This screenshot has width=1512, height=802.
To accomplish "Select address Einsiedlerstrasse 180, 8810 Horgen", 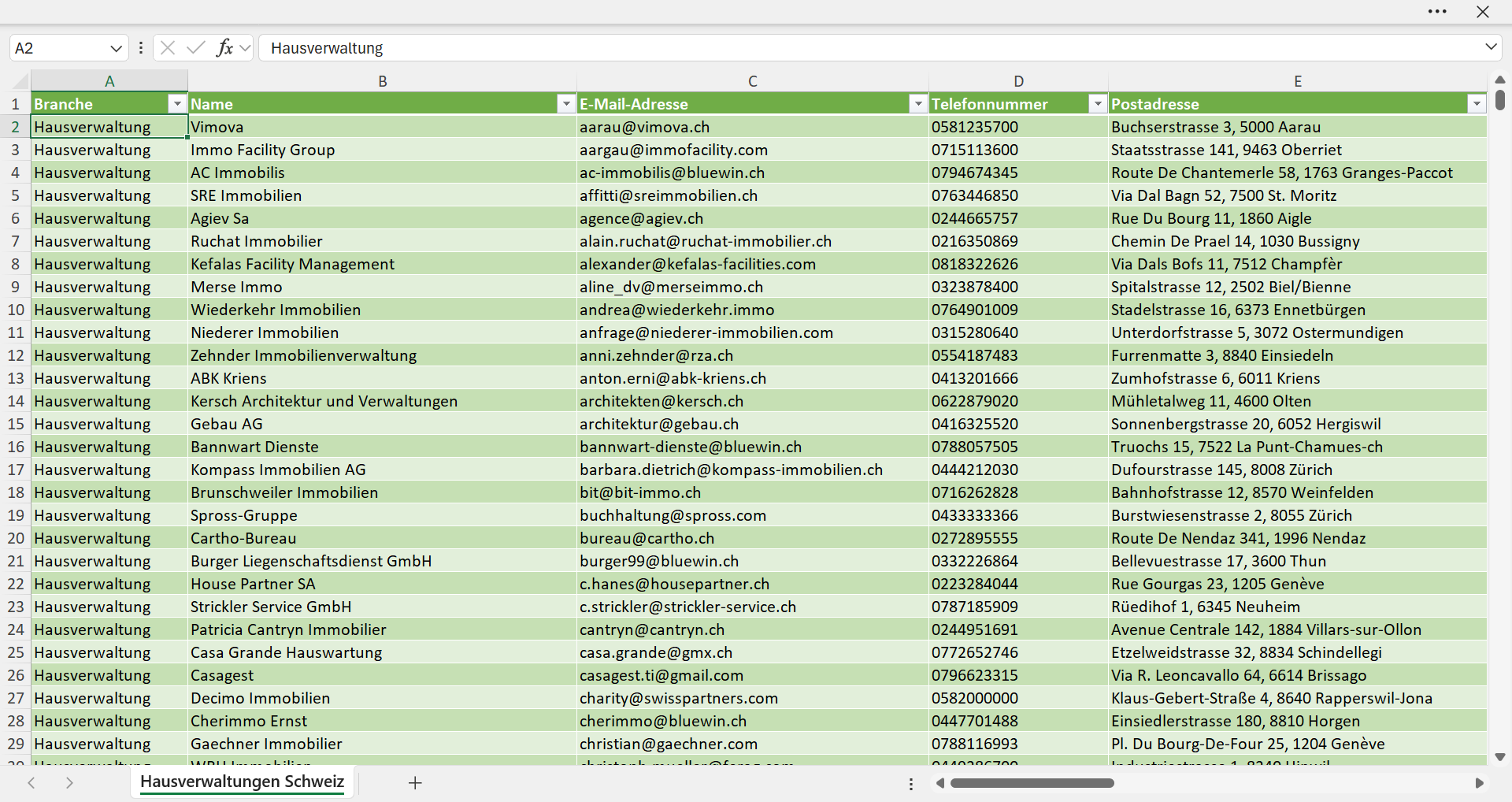I will click(1298, 721).
